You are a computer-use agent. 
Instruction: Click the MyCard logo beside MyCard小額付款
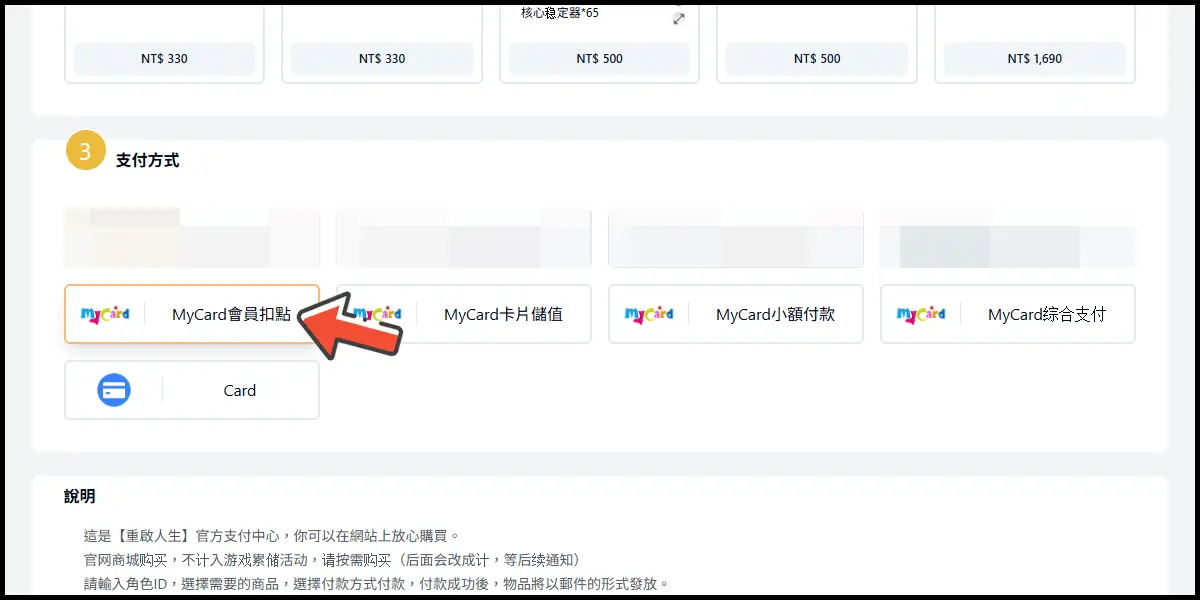(x=649, y=314)
